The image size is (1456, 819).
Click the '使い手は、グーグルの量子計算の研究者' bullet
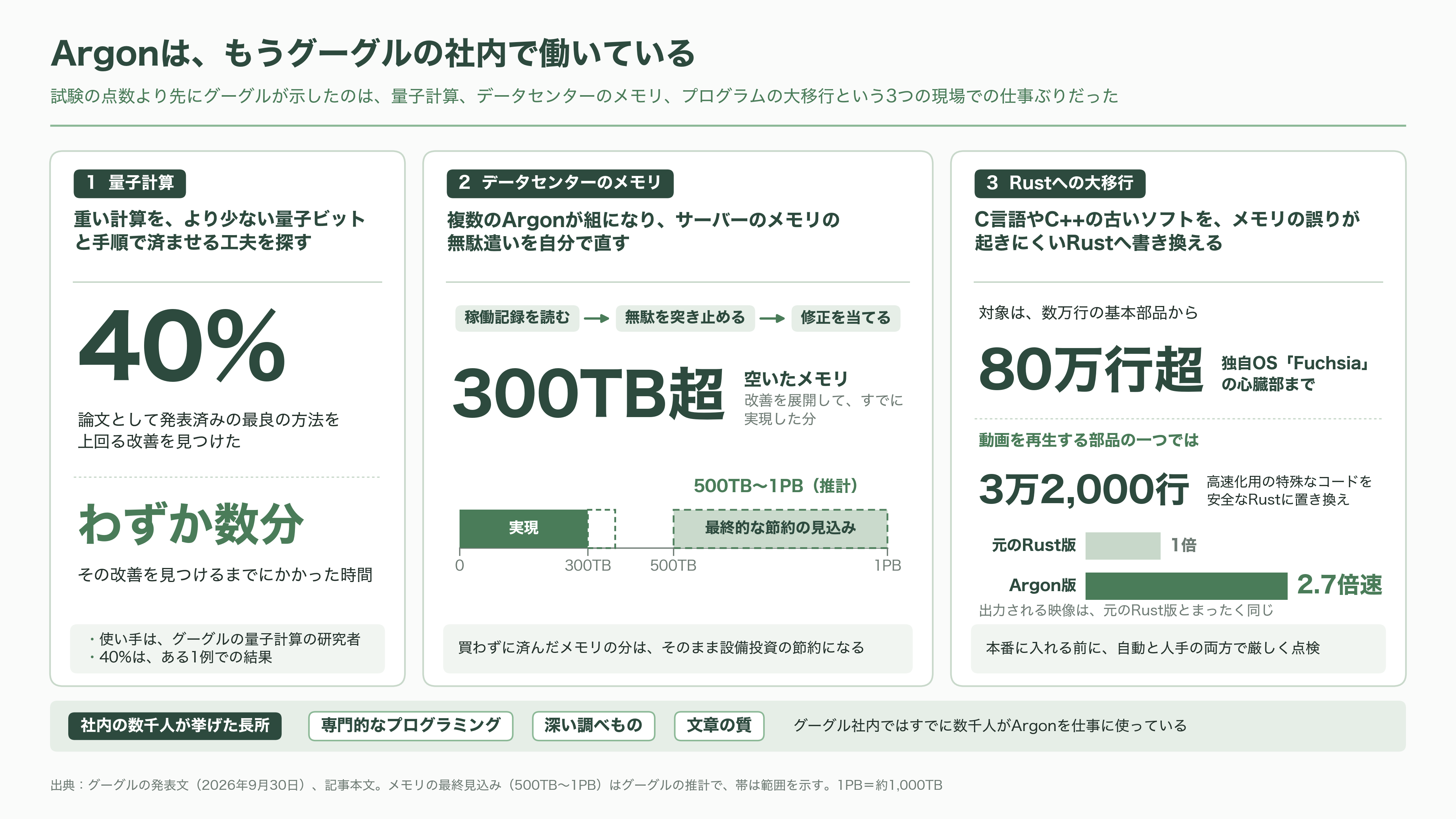[224, 639]
